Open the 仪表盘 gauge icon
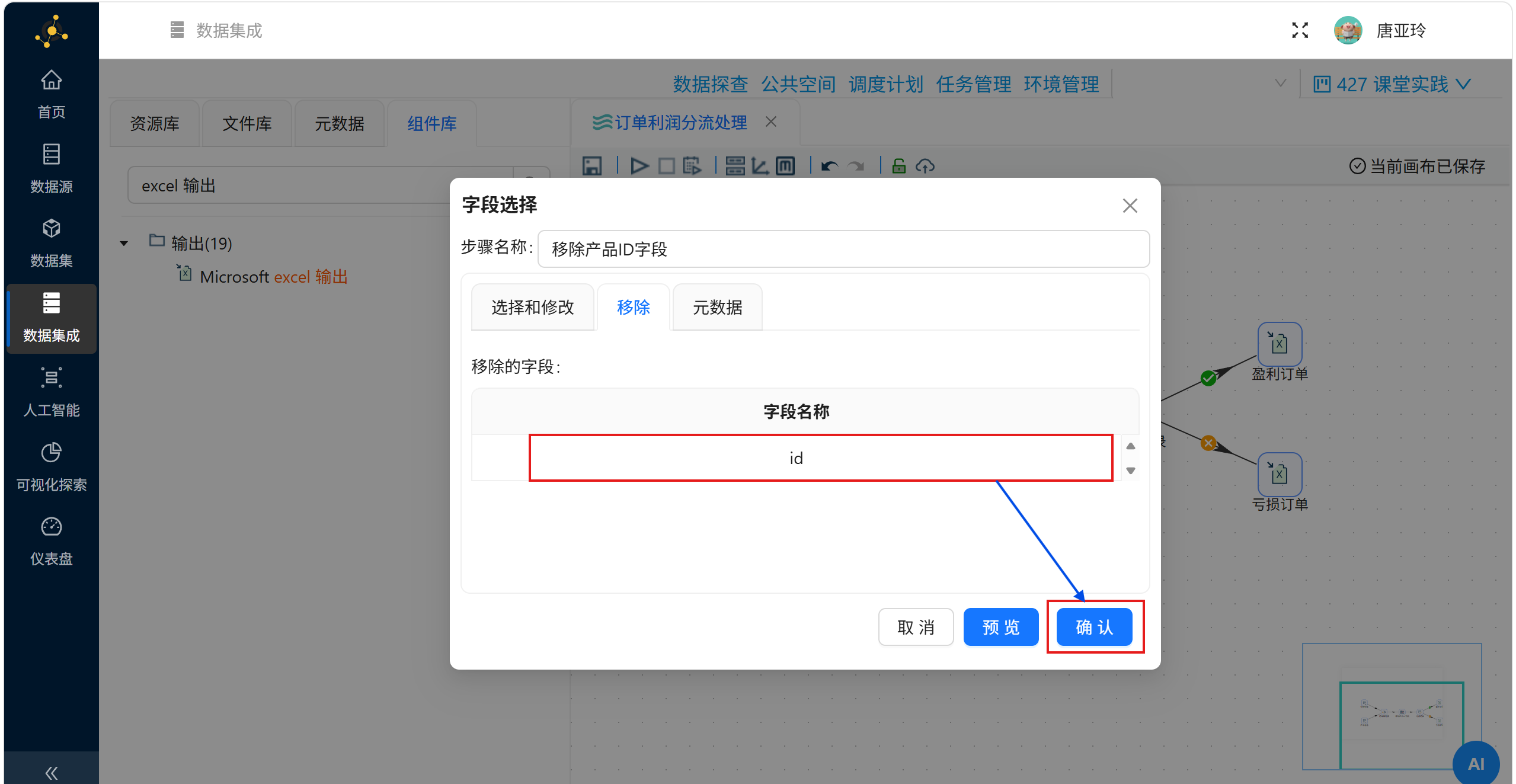The image size is (1516, 784). tap(51, 527)
